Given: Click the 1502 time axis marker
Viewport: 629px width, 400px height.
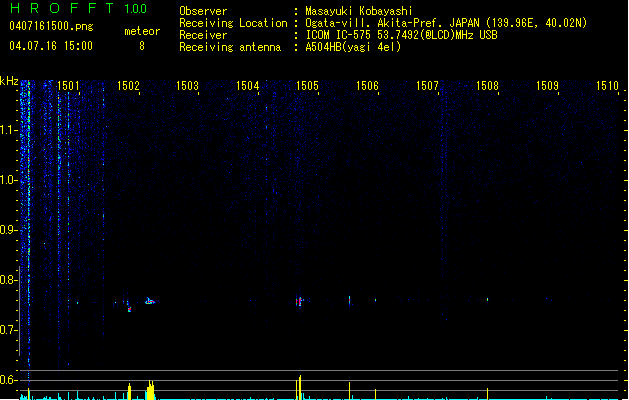Looking at the screenshot, I should tap(128, 85).
